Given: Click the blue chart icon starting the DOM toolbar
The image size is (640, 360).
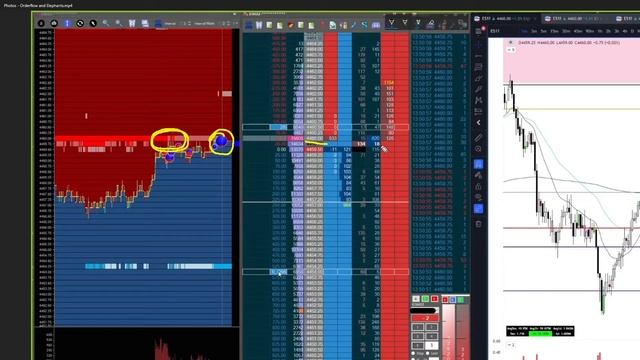Looking at the screenshot, I should tap(249, 25).
